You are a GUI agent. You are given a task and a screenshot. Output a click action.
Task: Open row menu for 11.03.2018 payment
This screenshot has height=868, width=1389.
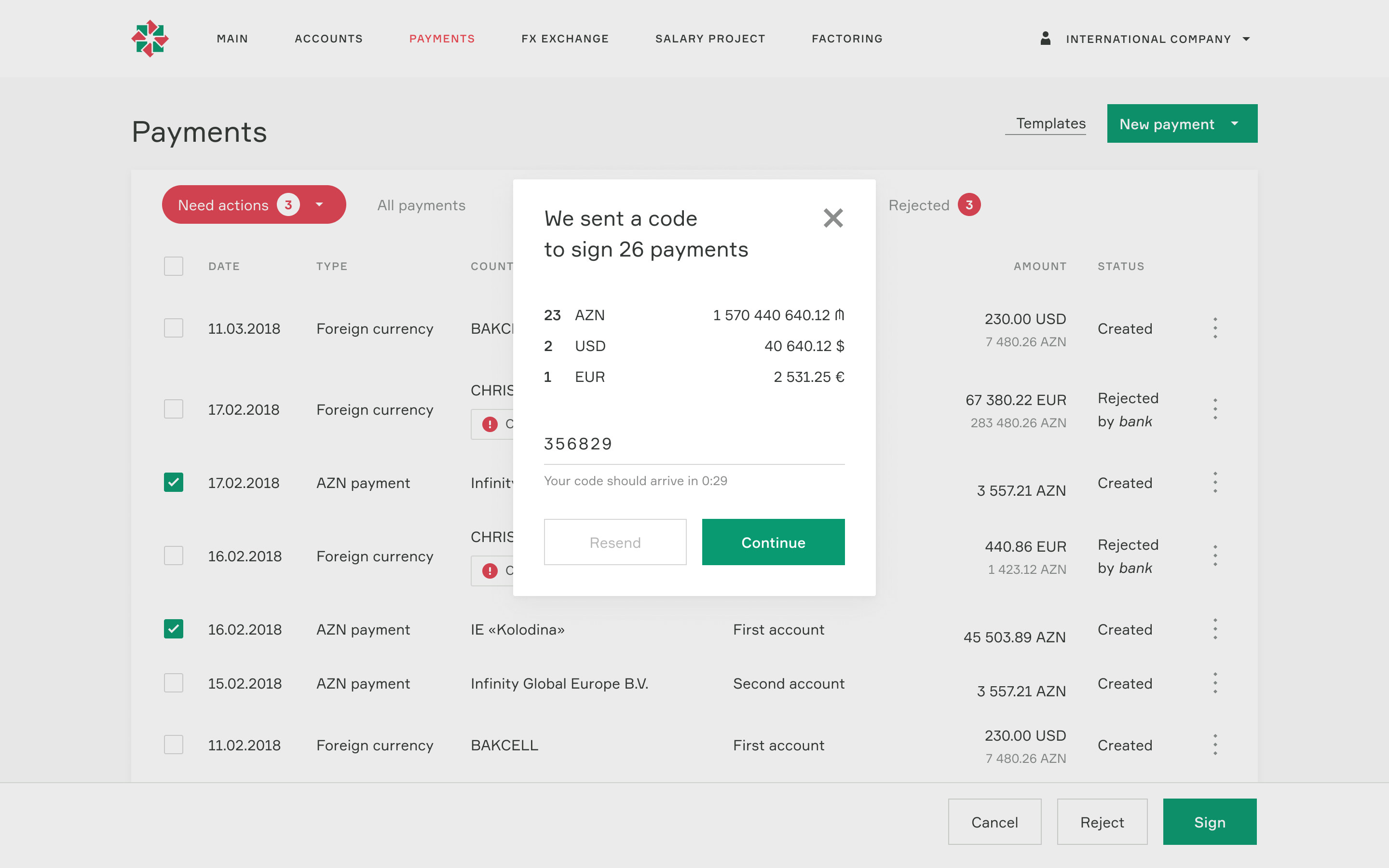[1215, 328]
